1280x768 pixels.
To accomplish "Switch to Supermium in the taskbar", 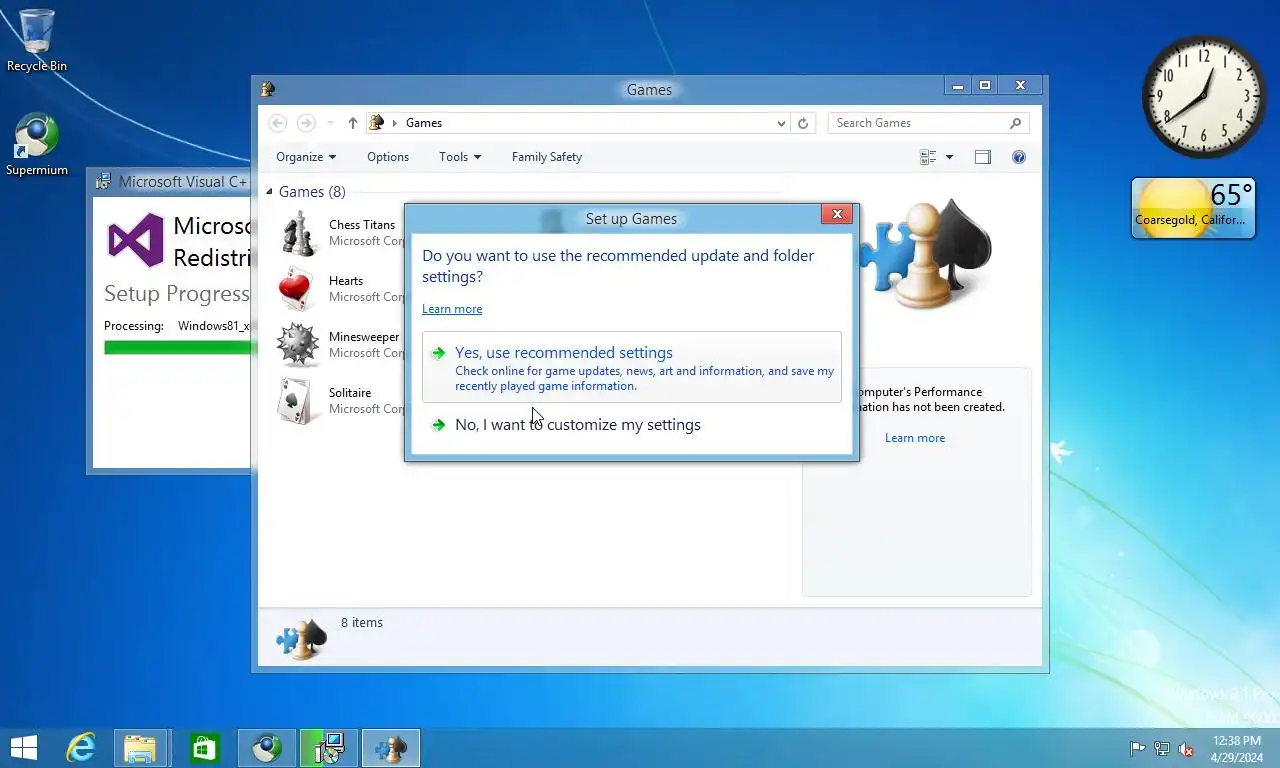I will [x=267, y=748].
